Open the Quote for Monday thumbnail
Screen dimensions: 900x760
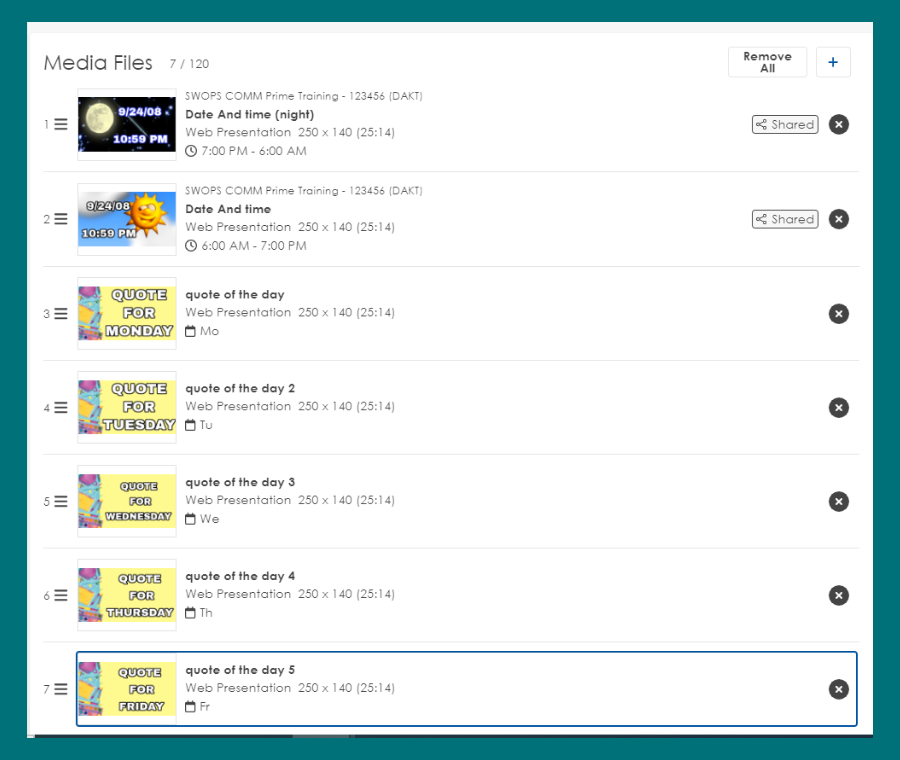click(127, 313)
